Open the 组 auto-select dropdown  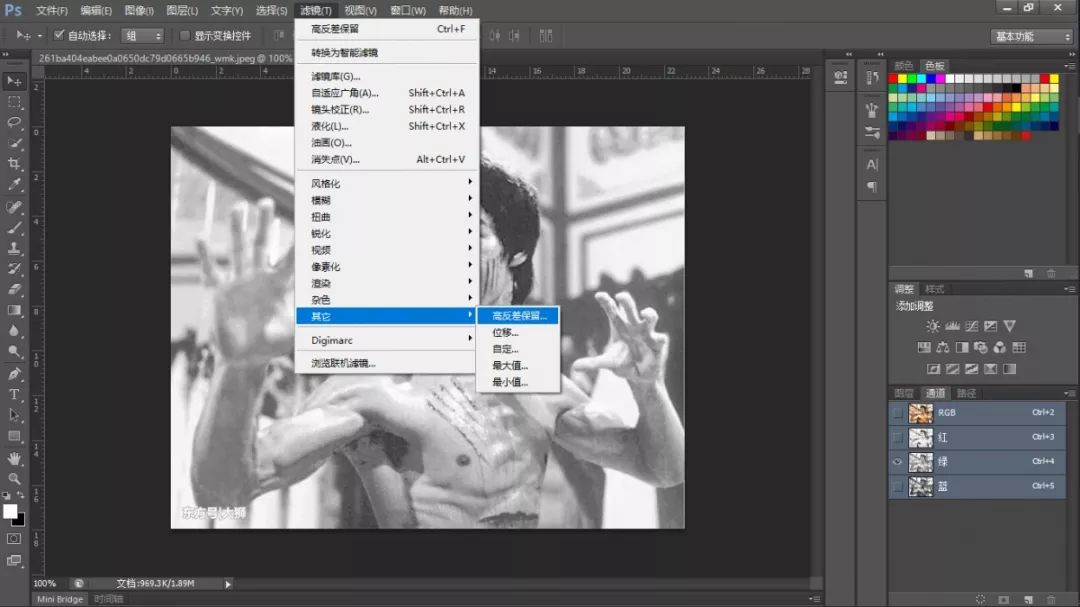point(142,35)
